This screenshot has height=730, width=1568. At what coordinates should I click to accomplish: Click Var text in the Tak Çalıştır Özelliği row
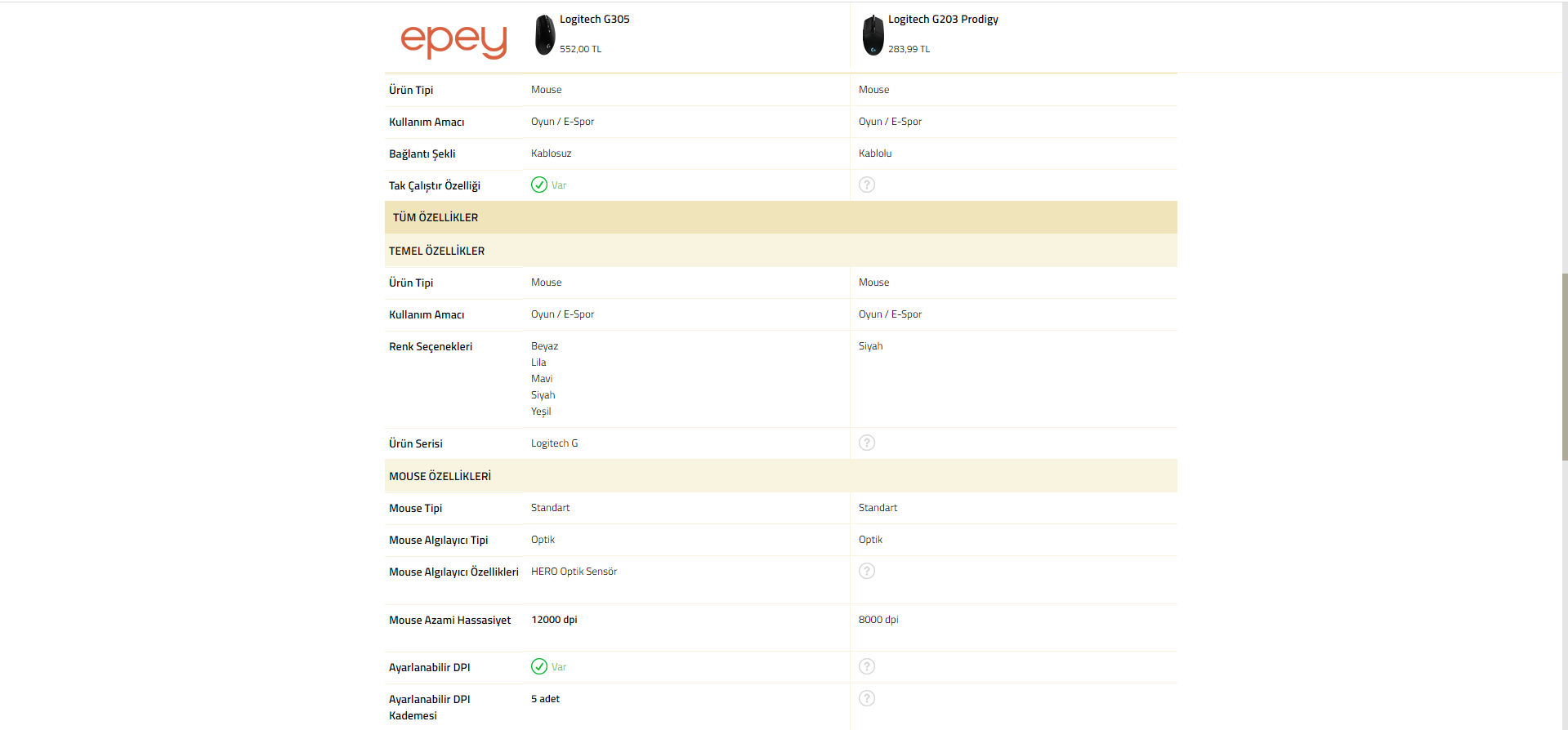559,185
